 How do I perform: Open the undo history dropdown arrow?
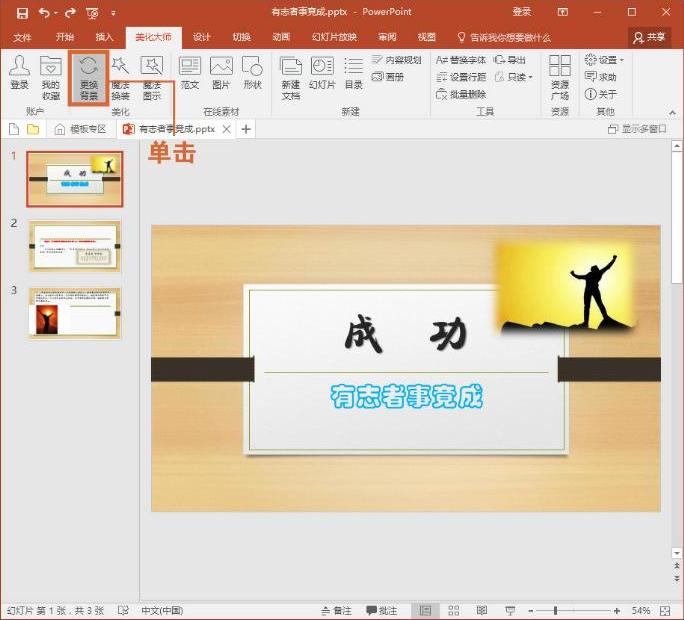(x=56, y=14)
